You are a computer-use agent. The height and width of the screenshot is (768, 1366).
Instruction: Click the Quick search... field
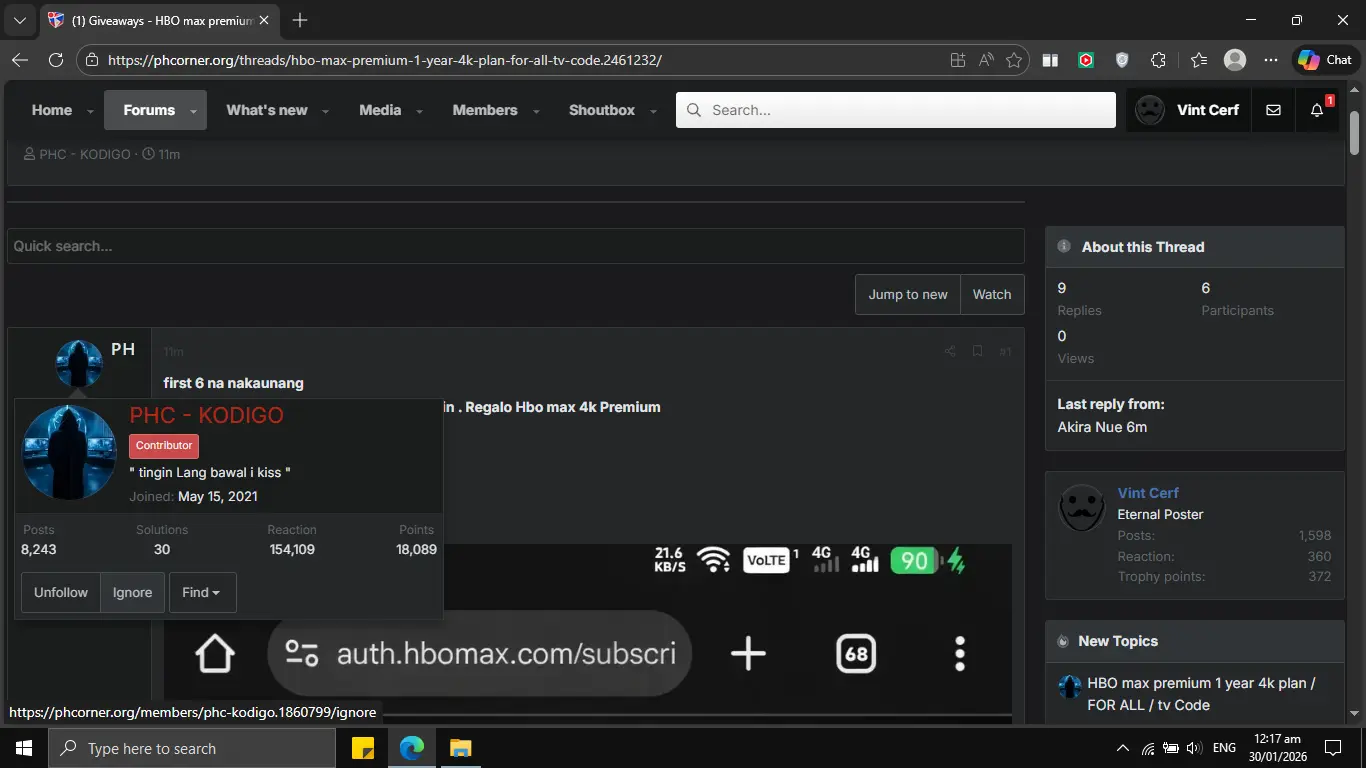coord(516,246)
